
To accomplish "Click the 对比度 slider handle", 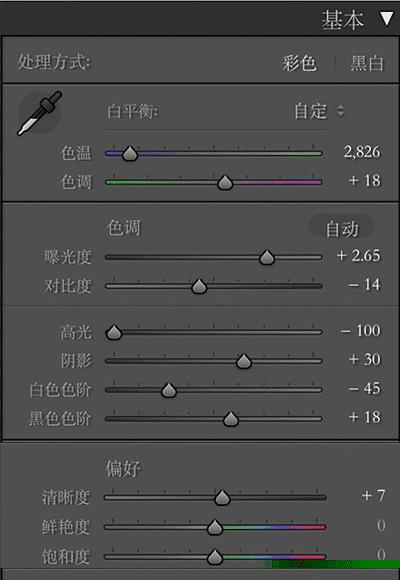I will 199,286.
